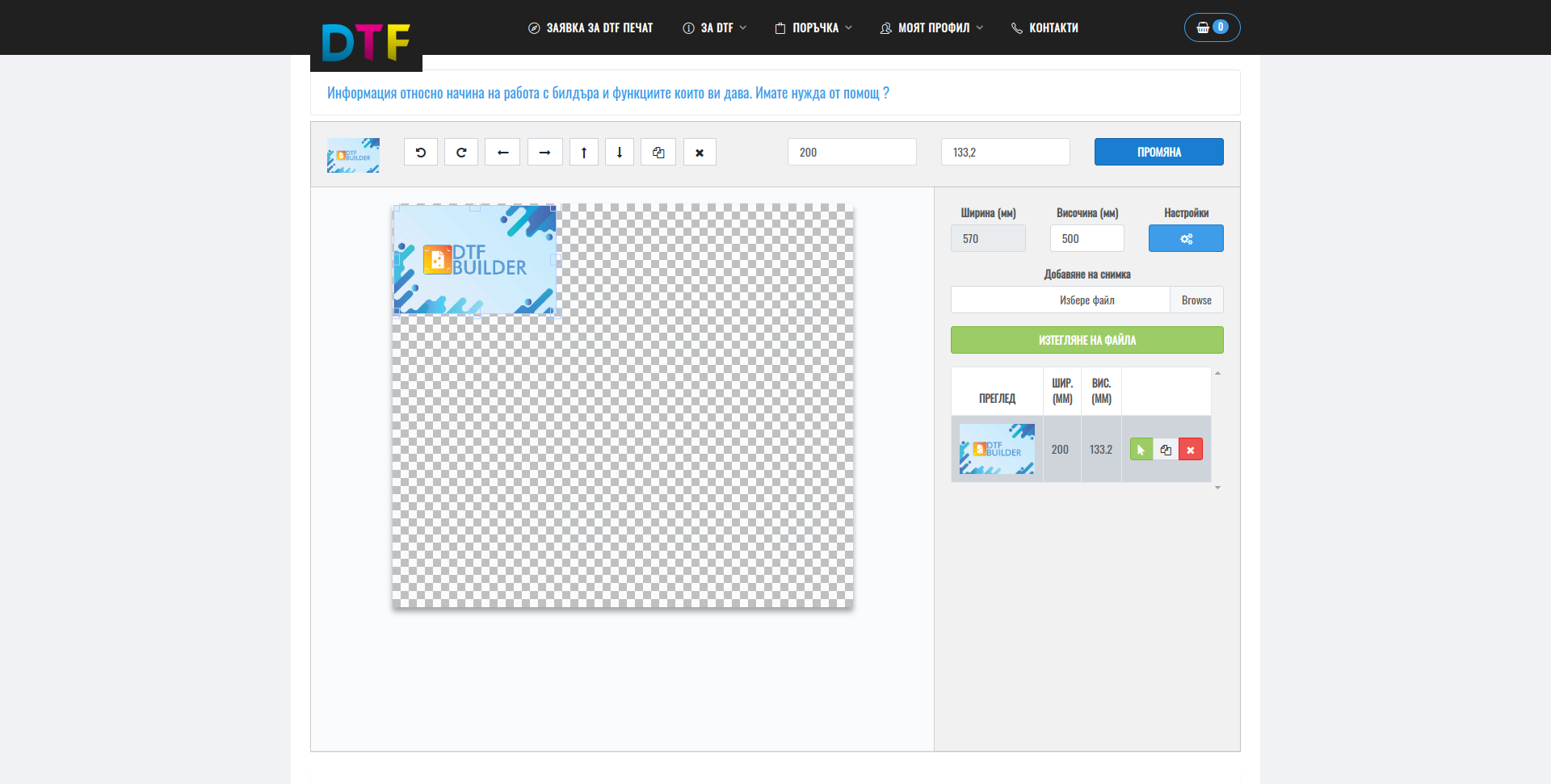Image resolution: width=1551 pixels, height=784 pixels.
Task: Click the rotate counter-clockwise icon
Action: (421, 153)
